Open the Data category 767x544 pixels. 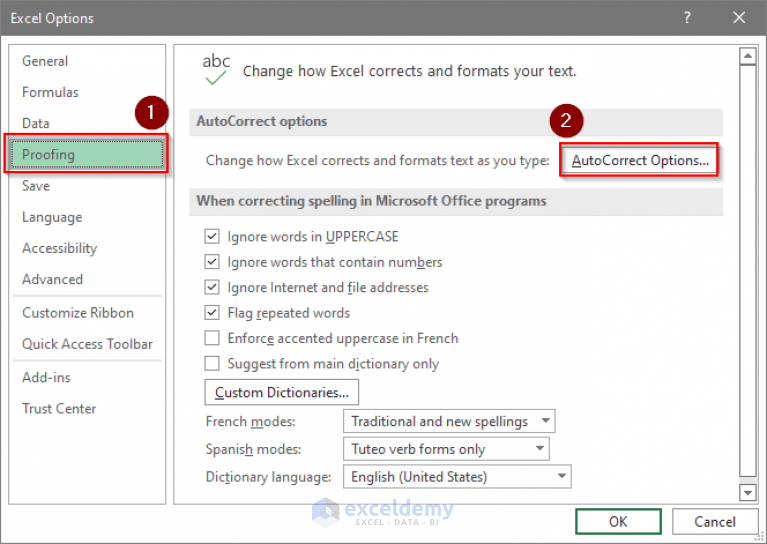[36, 123]
